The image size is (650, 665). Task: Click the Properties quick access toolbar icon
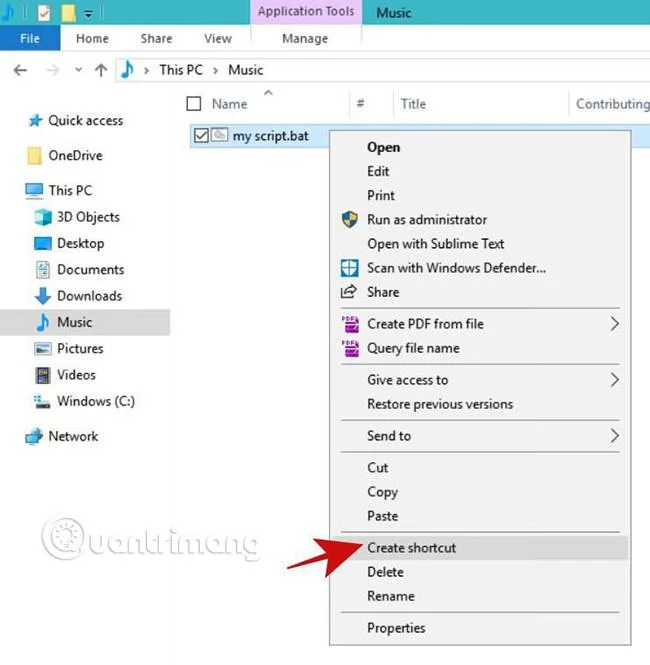click(44, 13)
